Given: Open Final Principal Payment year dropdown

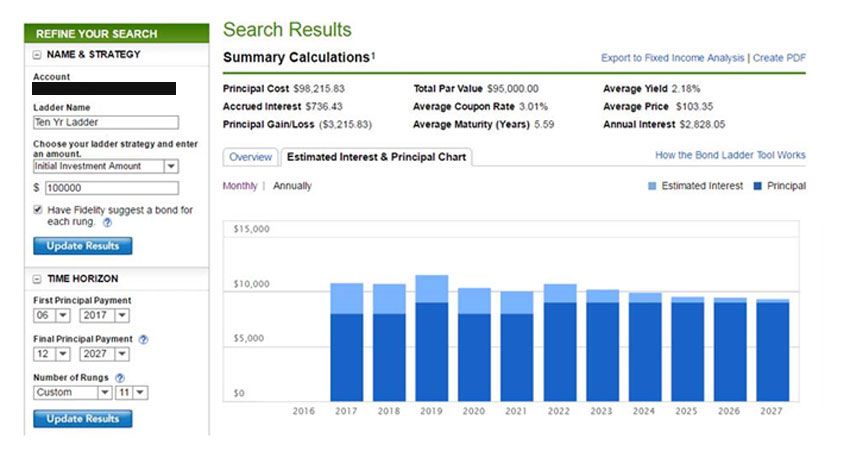Looking at the screenshot, I should coord(121,354).
